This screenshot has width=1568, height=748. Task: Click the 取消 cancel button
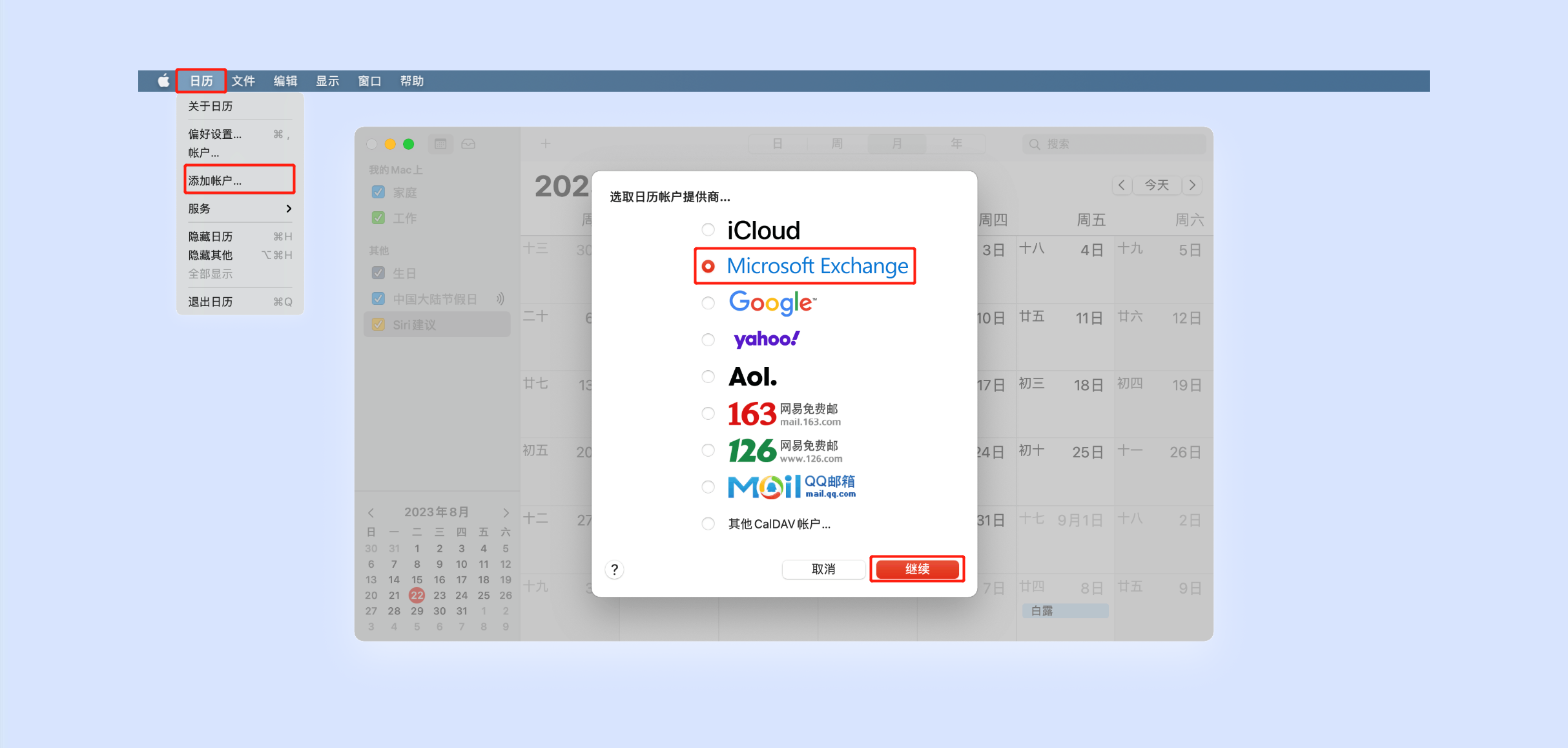coord(823,569)
